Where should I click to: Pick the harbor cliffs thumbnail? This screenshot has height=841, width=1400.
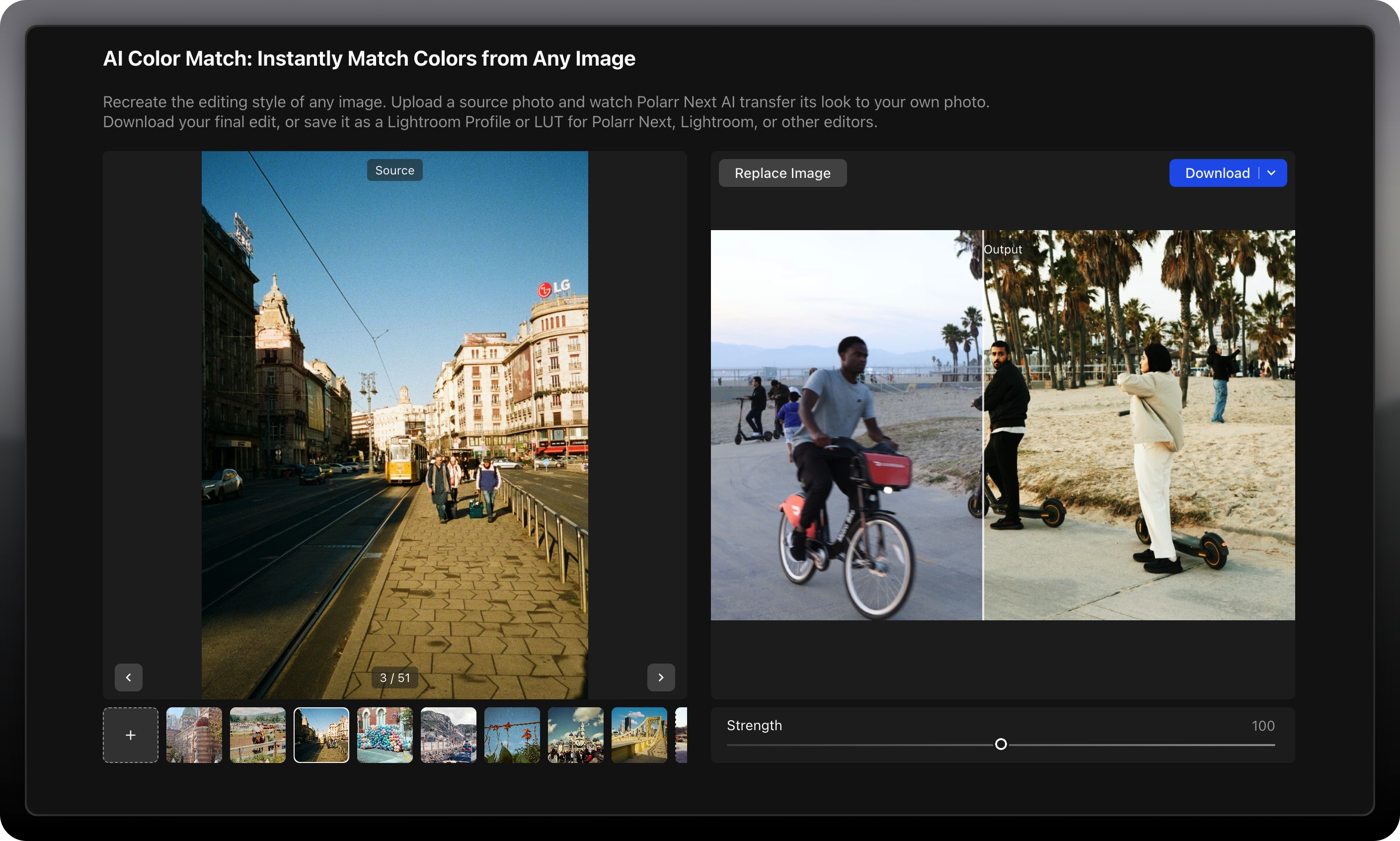click(448, 735)
